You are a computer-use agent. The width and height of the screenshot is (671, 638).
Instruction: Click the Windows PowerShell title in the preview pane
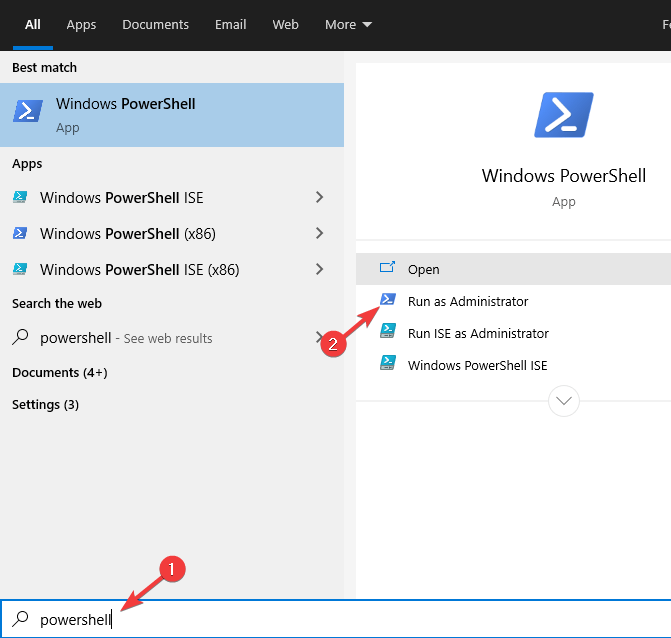tap(564, 176)
